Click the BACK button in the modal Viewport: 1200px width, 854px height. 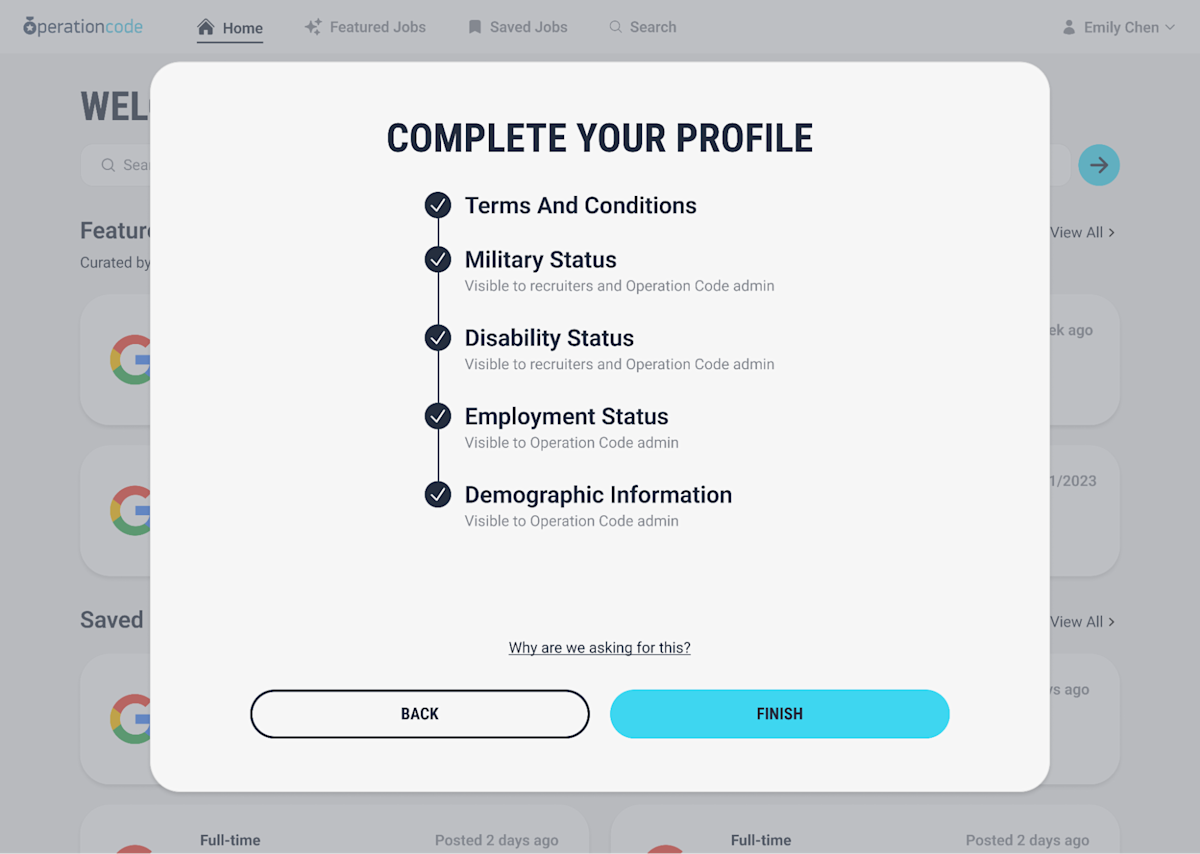[x=419, y=713]
